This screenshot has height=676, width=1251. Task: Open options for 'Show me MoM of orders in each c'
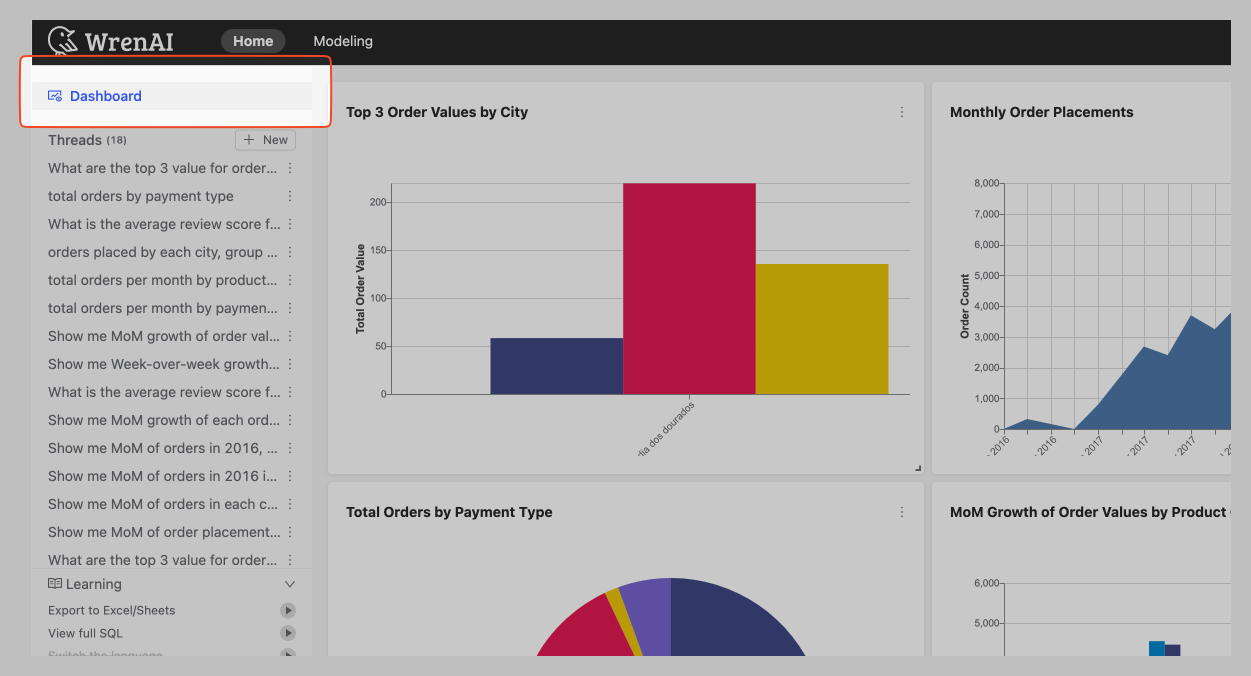290,504
